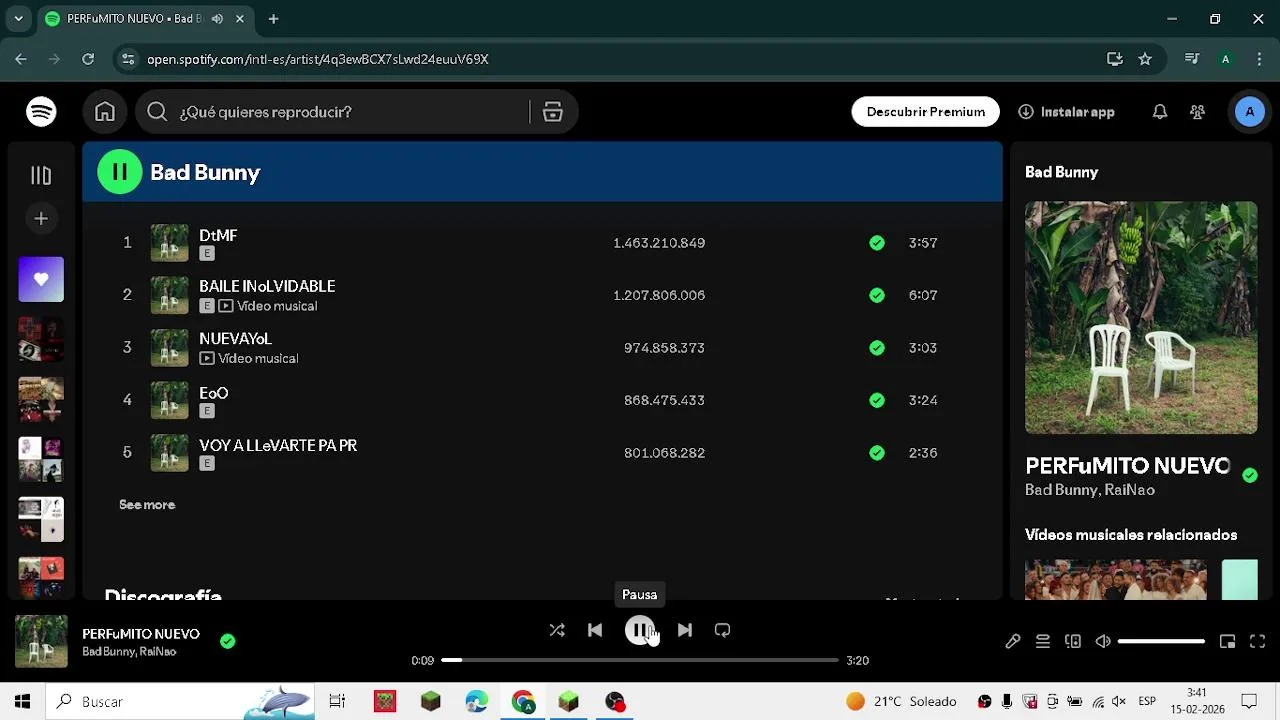The width and height of the screenshot is (1280, 720).
Task: Toggle saved check in the right panel
Action: tap(1250, 476)
